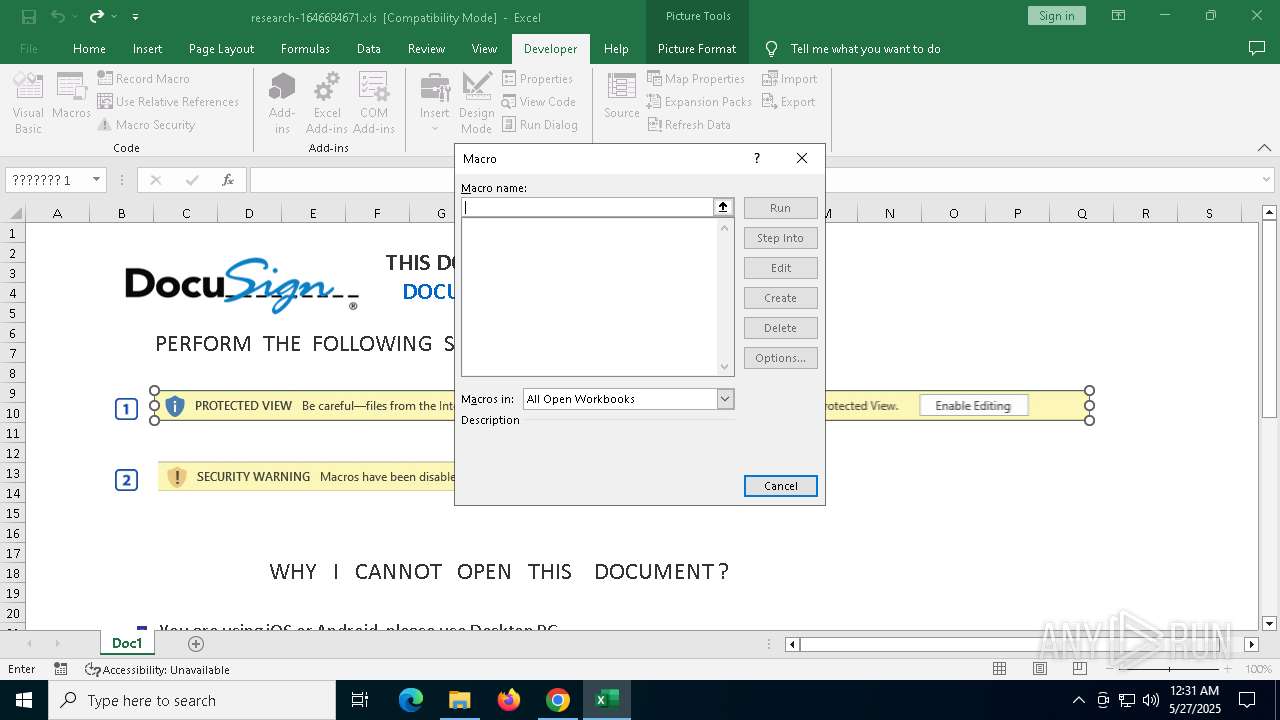Click Export XML button
This screenshot has height=720, width=1280.
pos(789,102)
